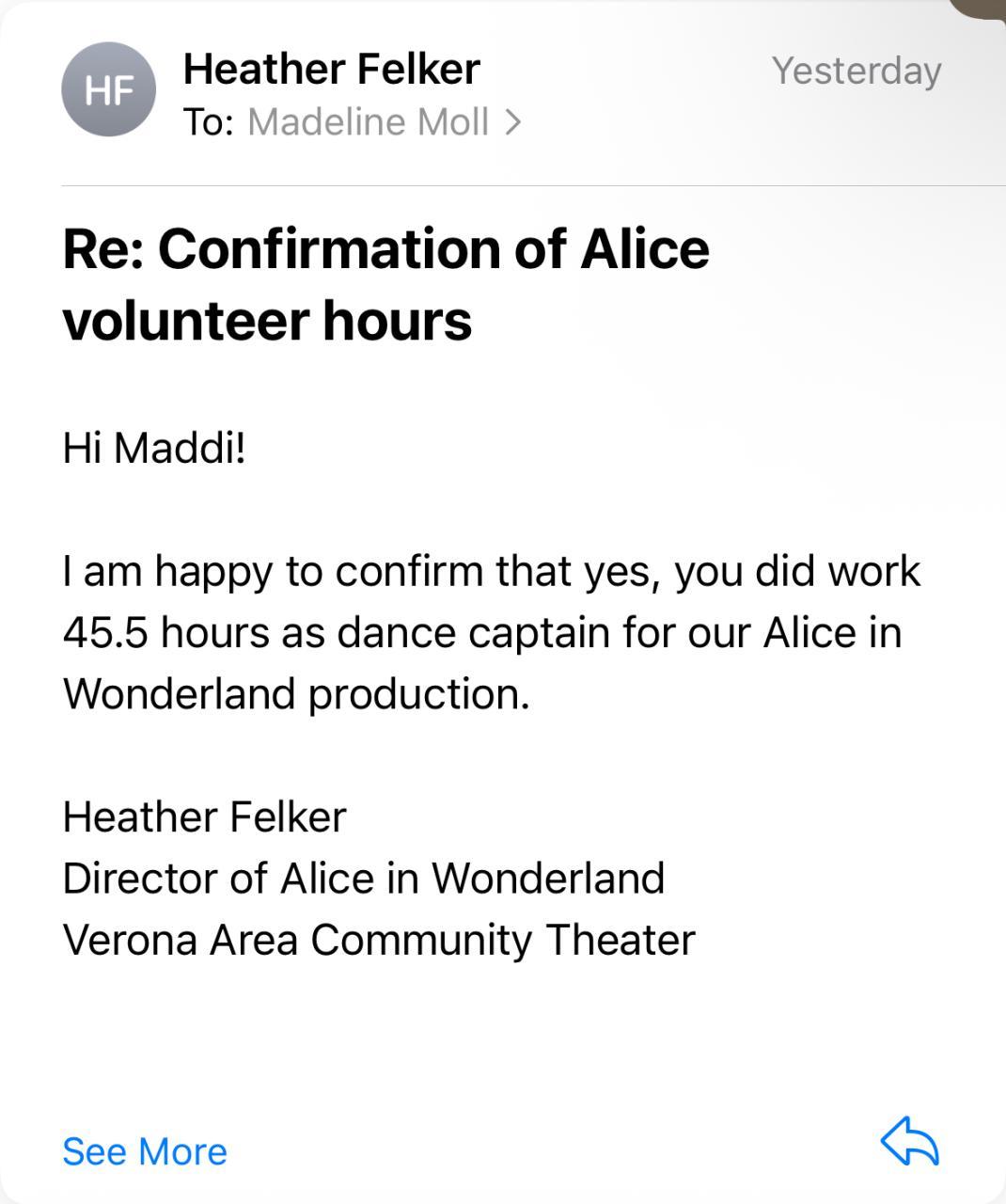This screenshot has height=1204, width=1006.
Task: Click 'volunteer hours' in the subject
Action: tap(267, 321)
